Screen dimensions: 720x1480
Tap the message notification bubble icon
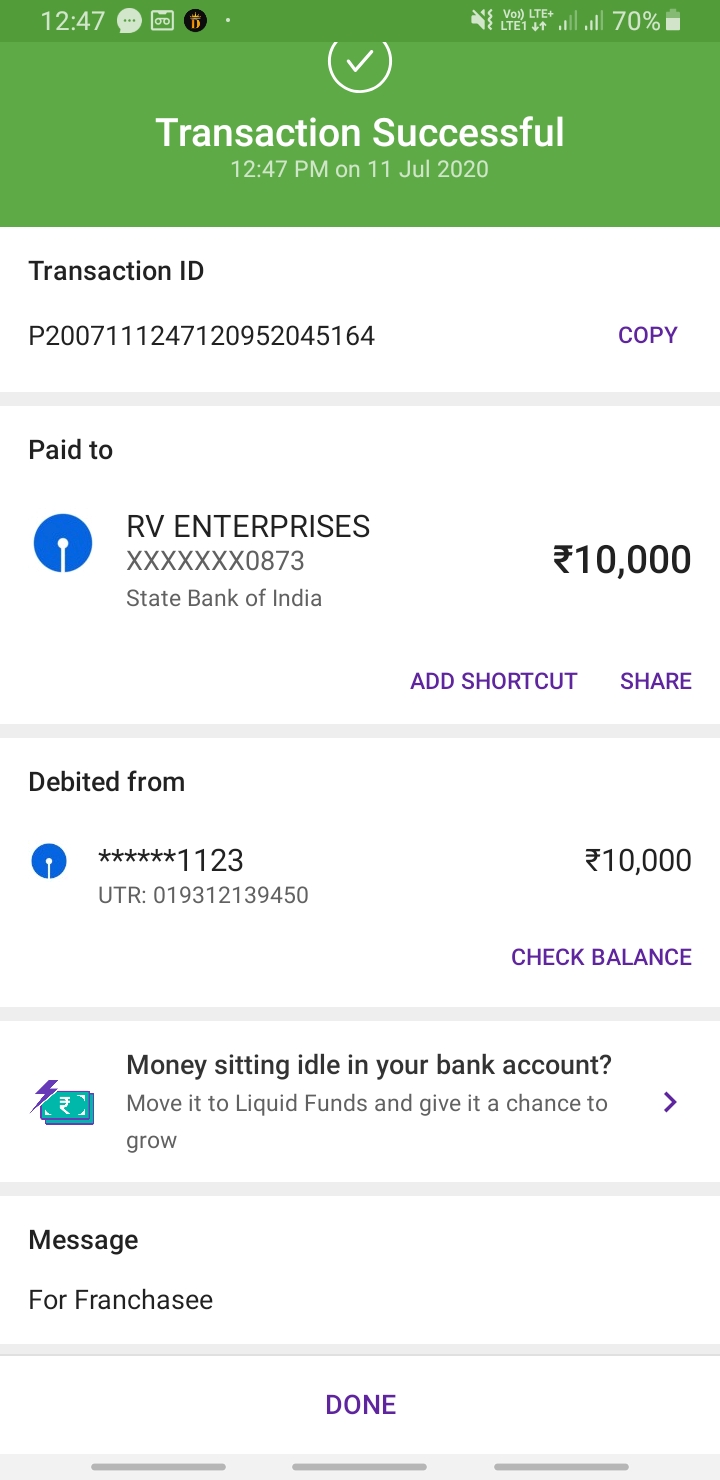130,21
